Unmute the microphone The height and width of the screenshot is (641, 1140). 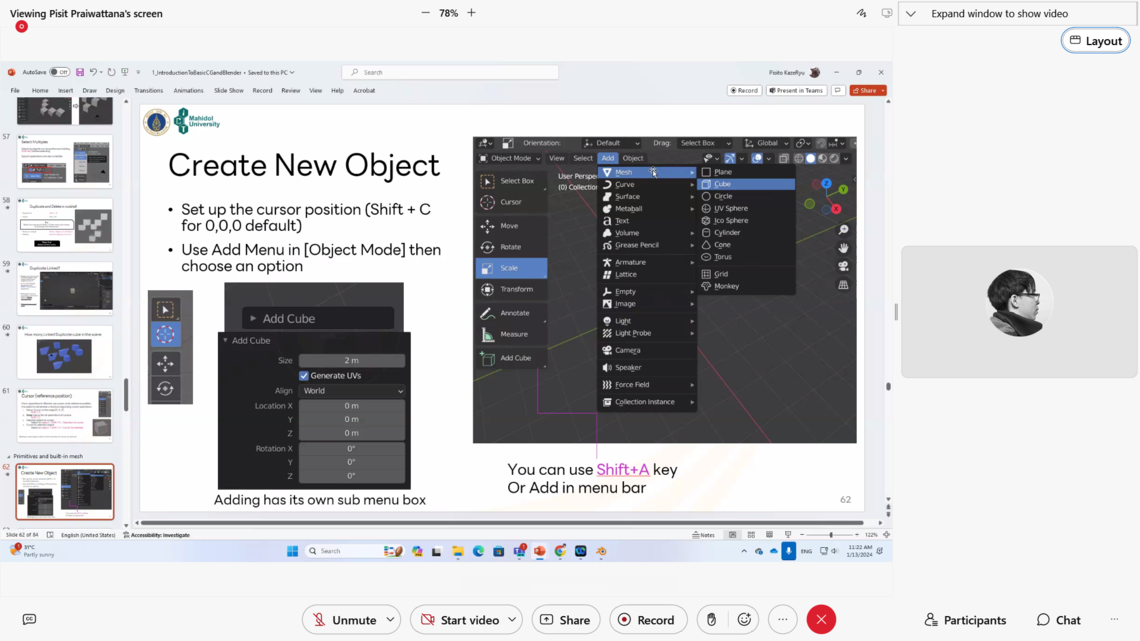pyautogui.click(x=343, y=620)
